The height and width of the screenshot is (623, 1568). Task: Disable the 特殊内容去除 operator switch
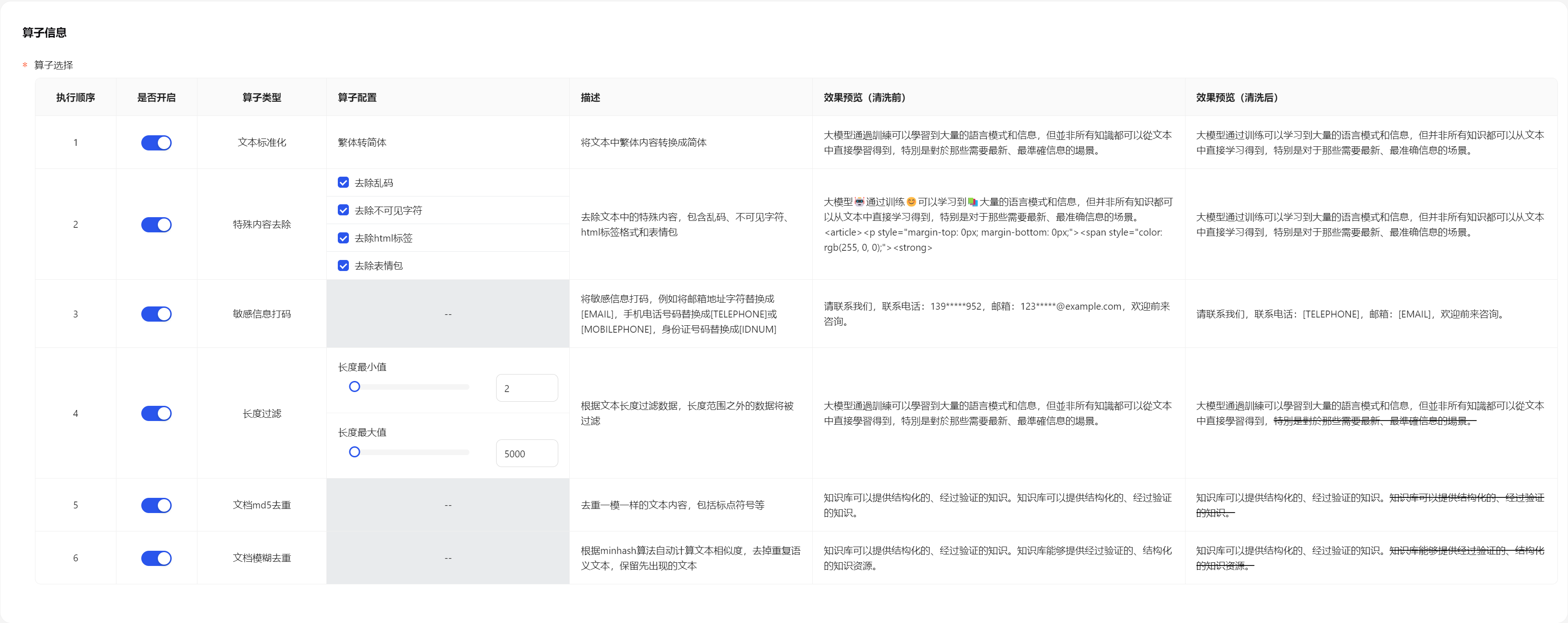pos(156,225)
